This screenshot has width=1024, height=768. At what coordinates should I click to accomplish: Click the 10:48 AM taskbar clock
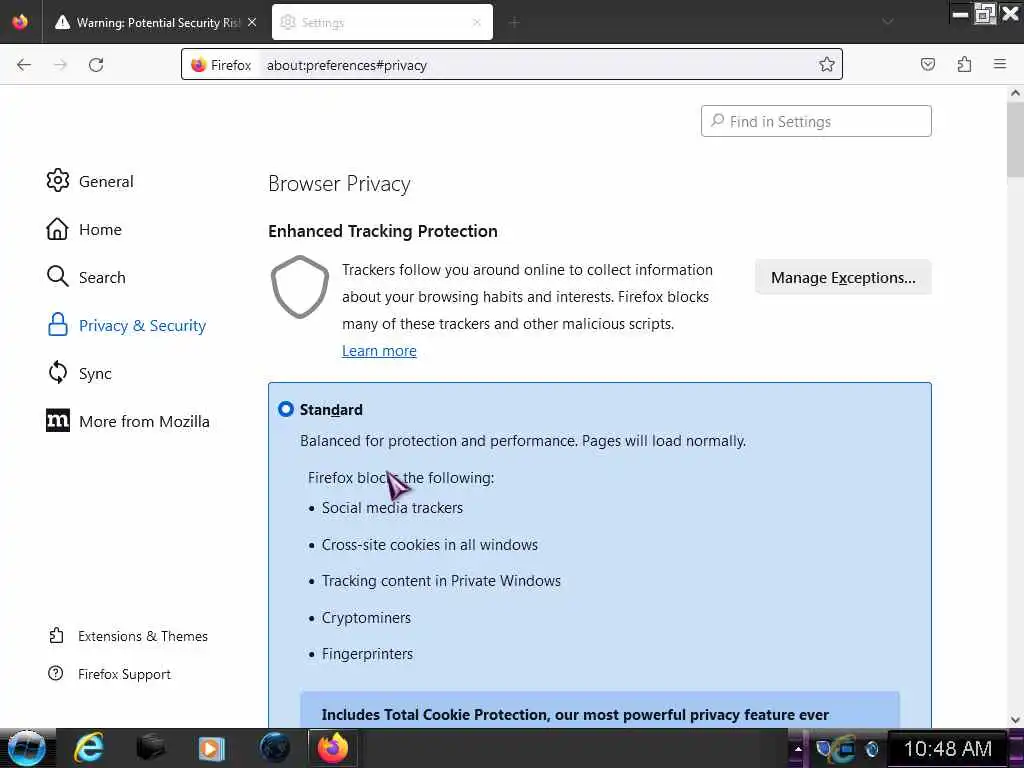(948, 748)
